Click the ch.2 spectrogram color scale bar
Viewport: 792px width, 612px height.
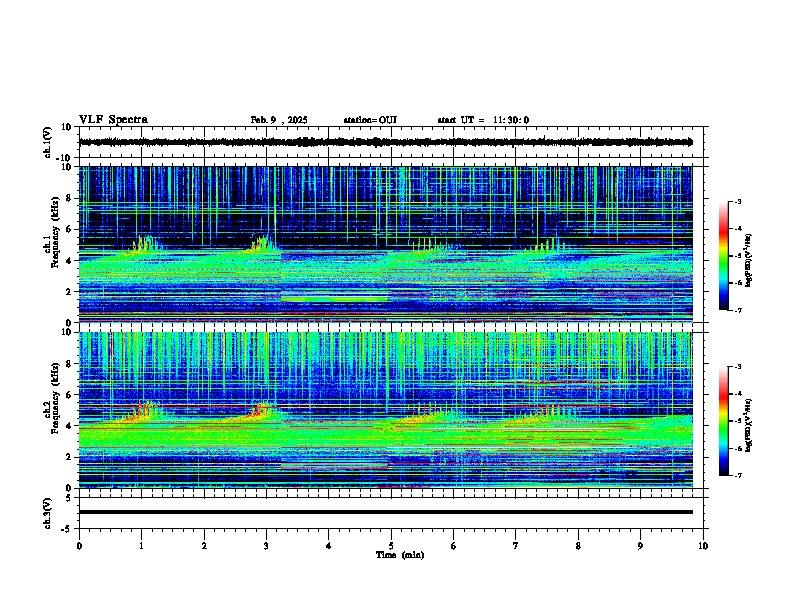724,421
